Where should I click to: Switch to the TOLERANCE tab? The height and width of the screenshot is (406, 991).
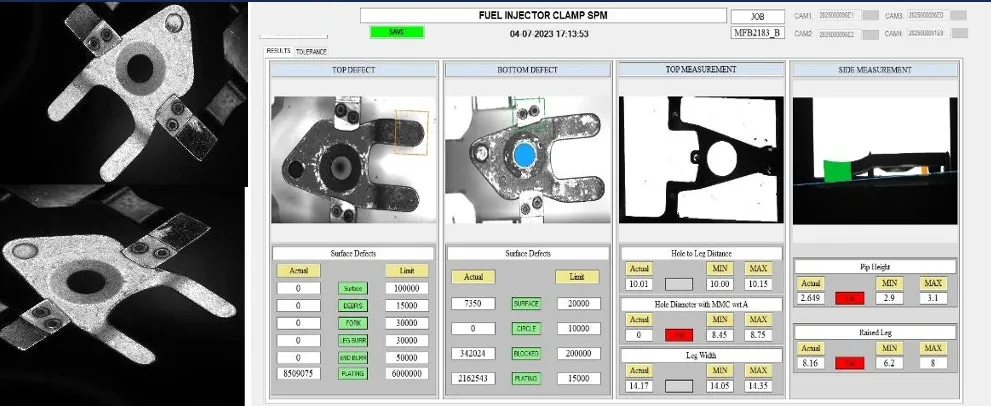[311, 51]
